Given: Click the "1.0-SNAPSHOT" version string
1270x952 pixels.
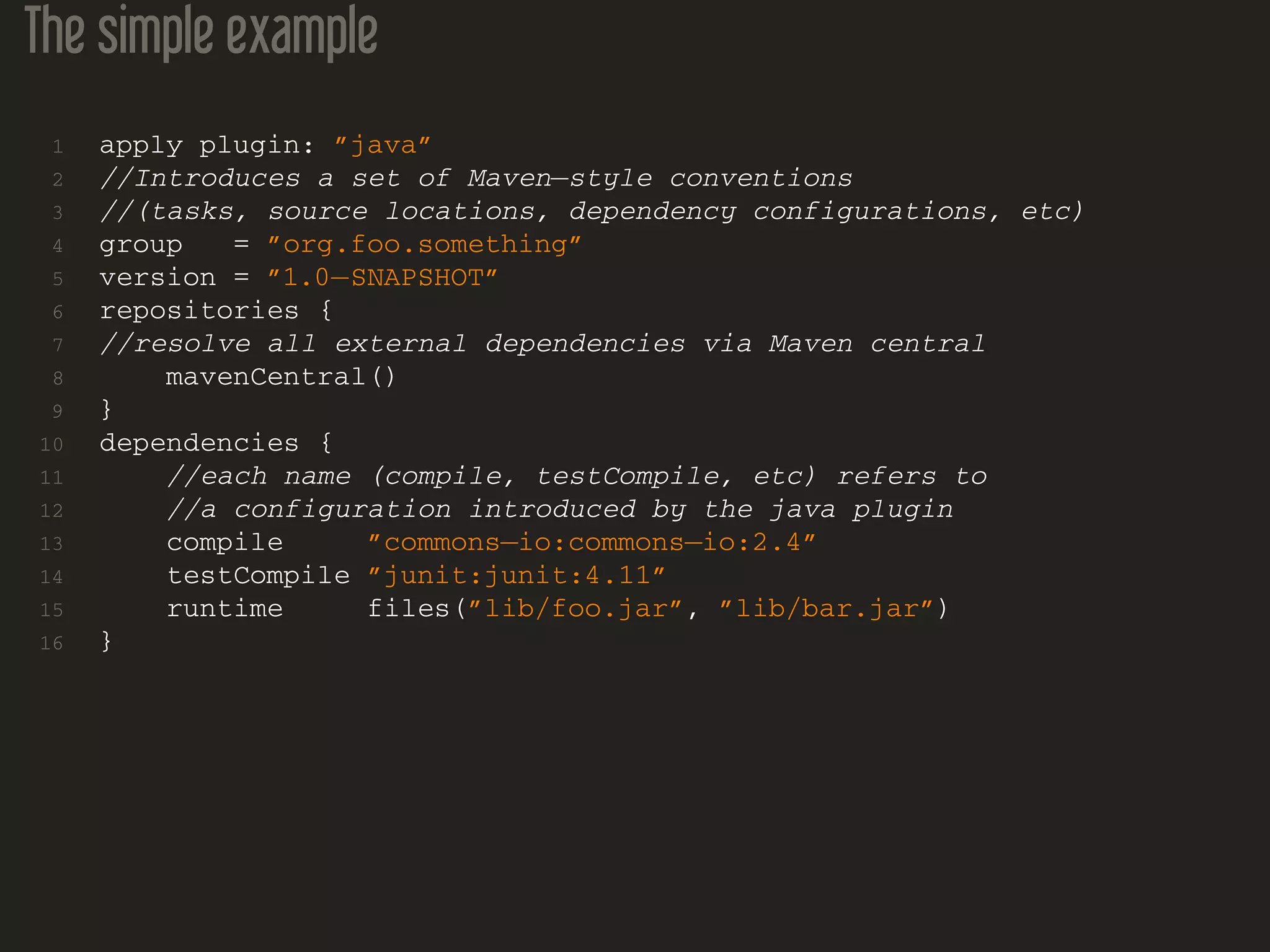Looking at the screenshot, I should pyautogui.click(x=382, y=278).
